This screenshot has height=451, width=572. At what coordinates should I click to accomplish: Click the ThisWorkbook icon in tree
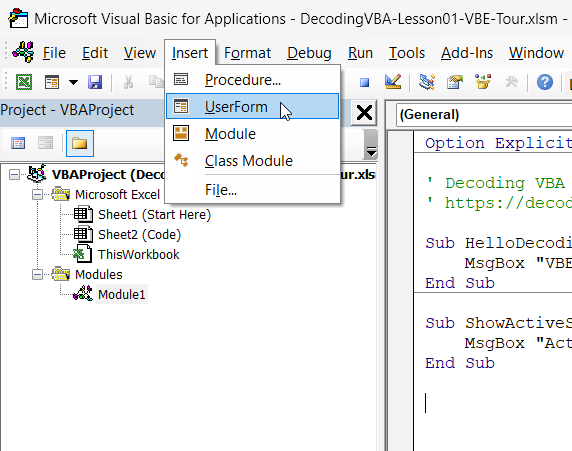pyautogui.click(x=82, y=254)
